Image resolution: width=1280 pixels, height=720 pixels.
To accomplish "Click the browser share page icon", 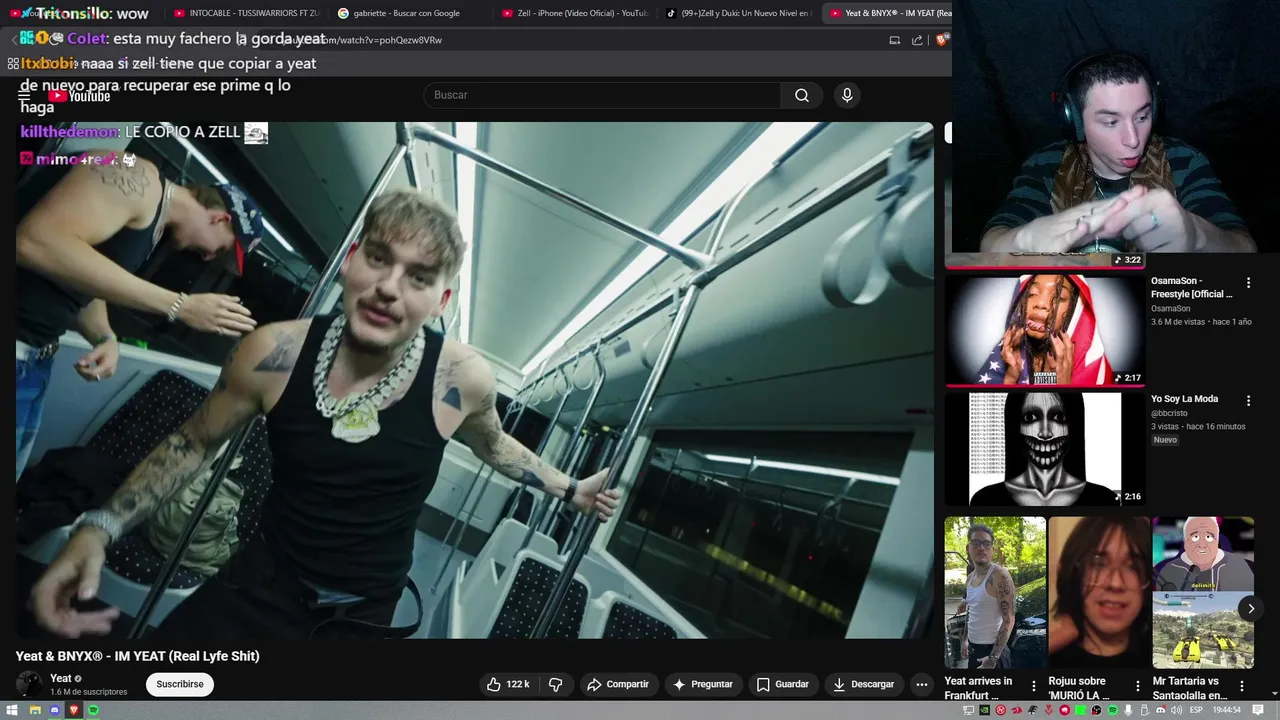I will click(x=917, y=40).
